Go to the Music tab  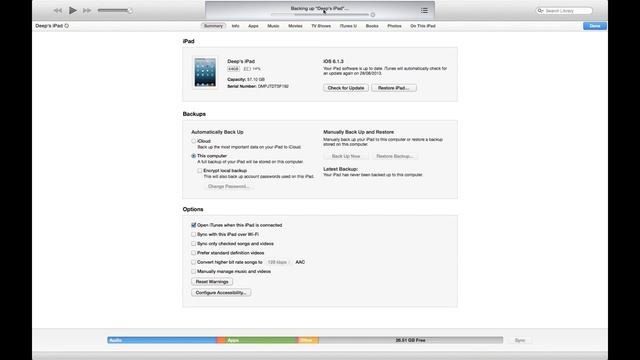pyautogui.click(x=273, y=26)
